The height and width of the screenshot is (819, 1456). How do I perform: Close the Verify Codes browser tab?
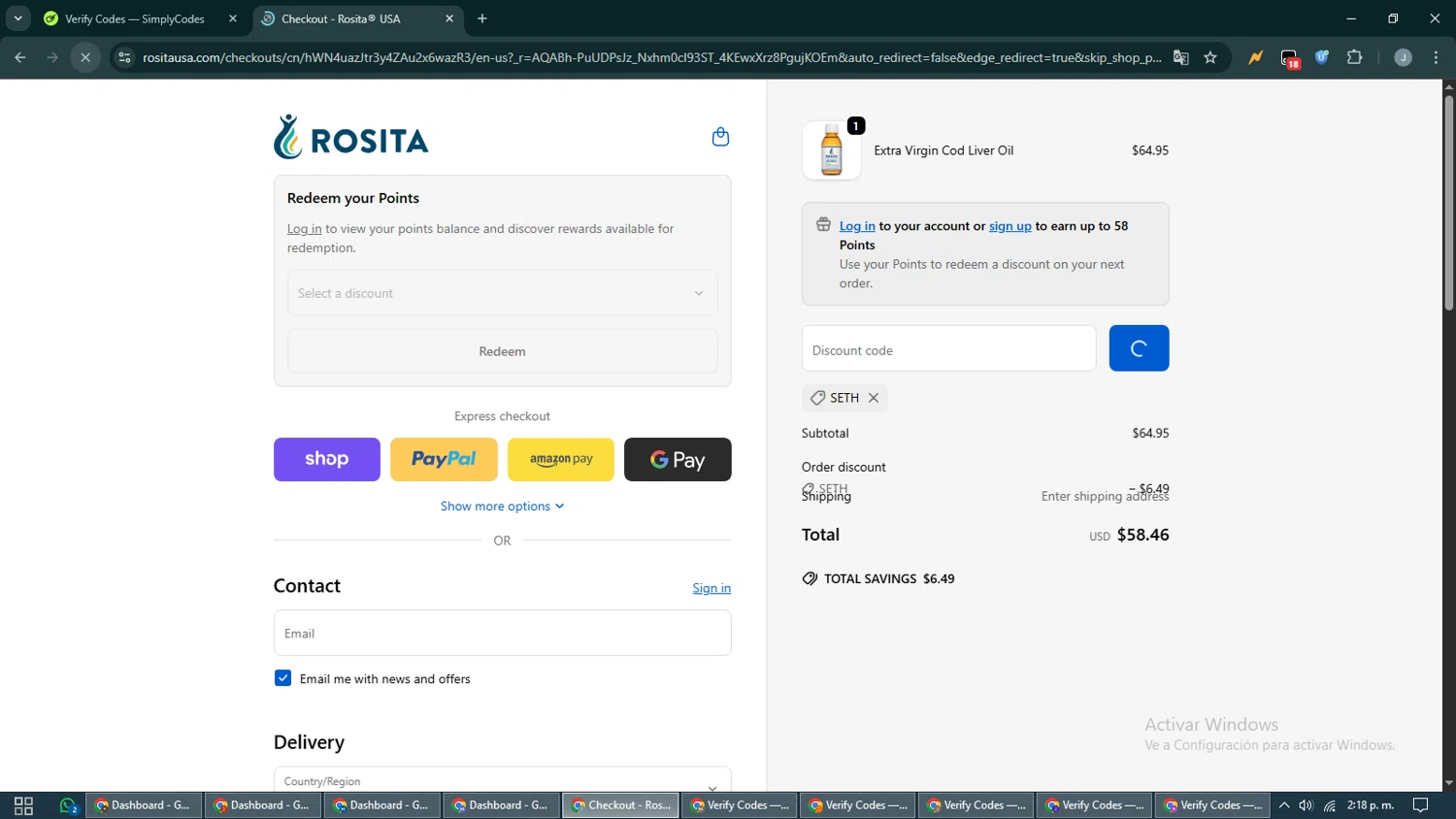tap(233, 18)
